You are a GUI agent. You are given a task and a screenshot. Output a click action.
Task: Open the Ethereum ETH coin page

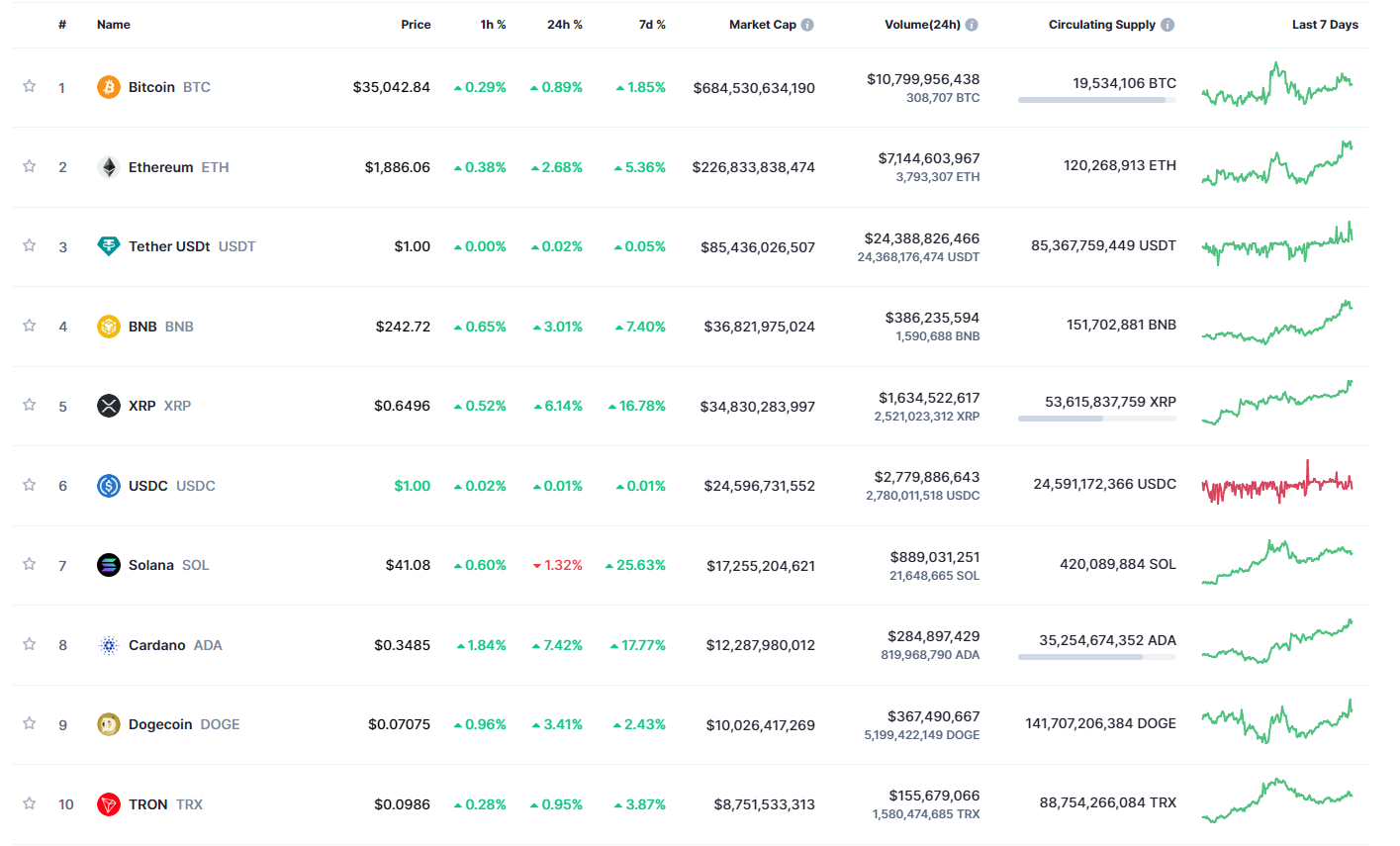(179, 167)
